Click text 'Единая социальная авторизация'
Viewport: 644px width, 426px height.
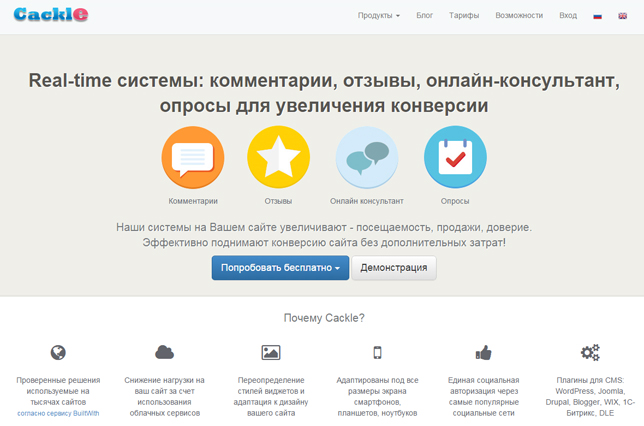point(483,386)
